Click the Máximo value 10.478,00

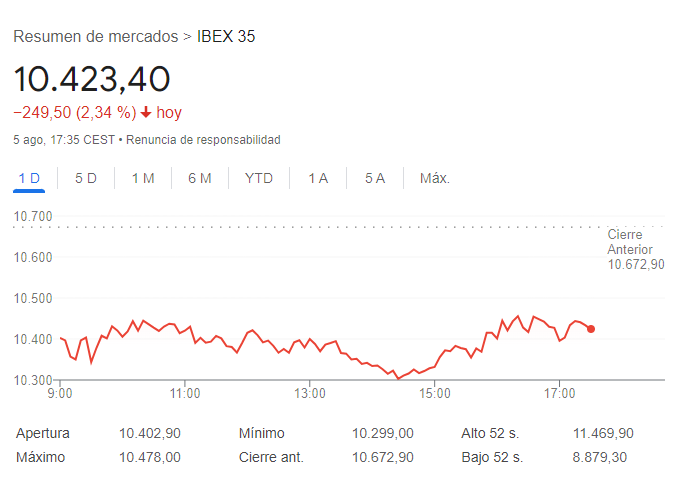[x=150, y=457]
